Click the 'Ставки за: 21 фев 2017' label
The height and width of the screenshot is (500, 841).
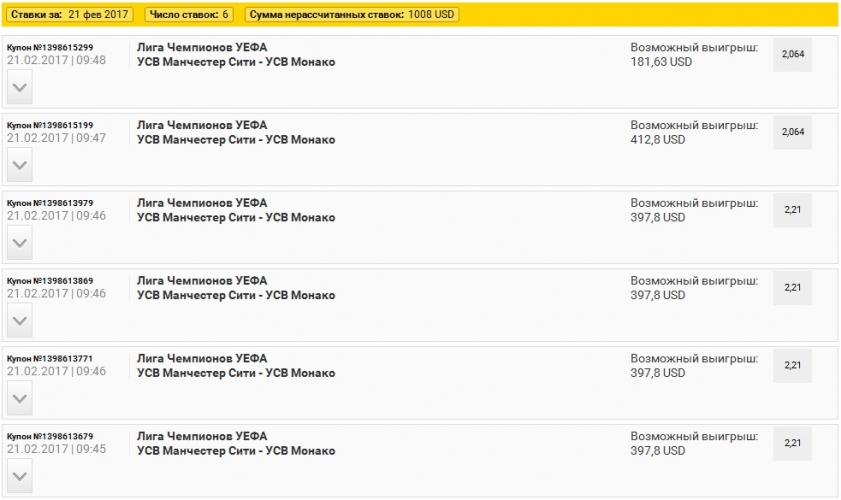point(70,14)
